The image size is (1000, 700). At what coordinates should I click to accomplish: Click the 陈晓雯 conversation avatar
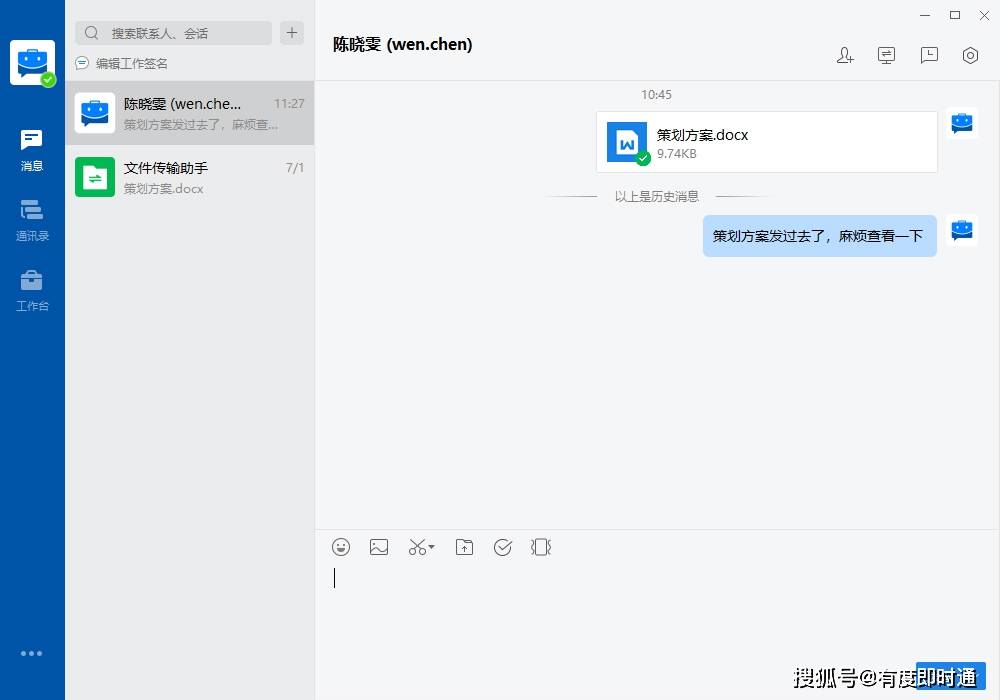coord(95,113)
